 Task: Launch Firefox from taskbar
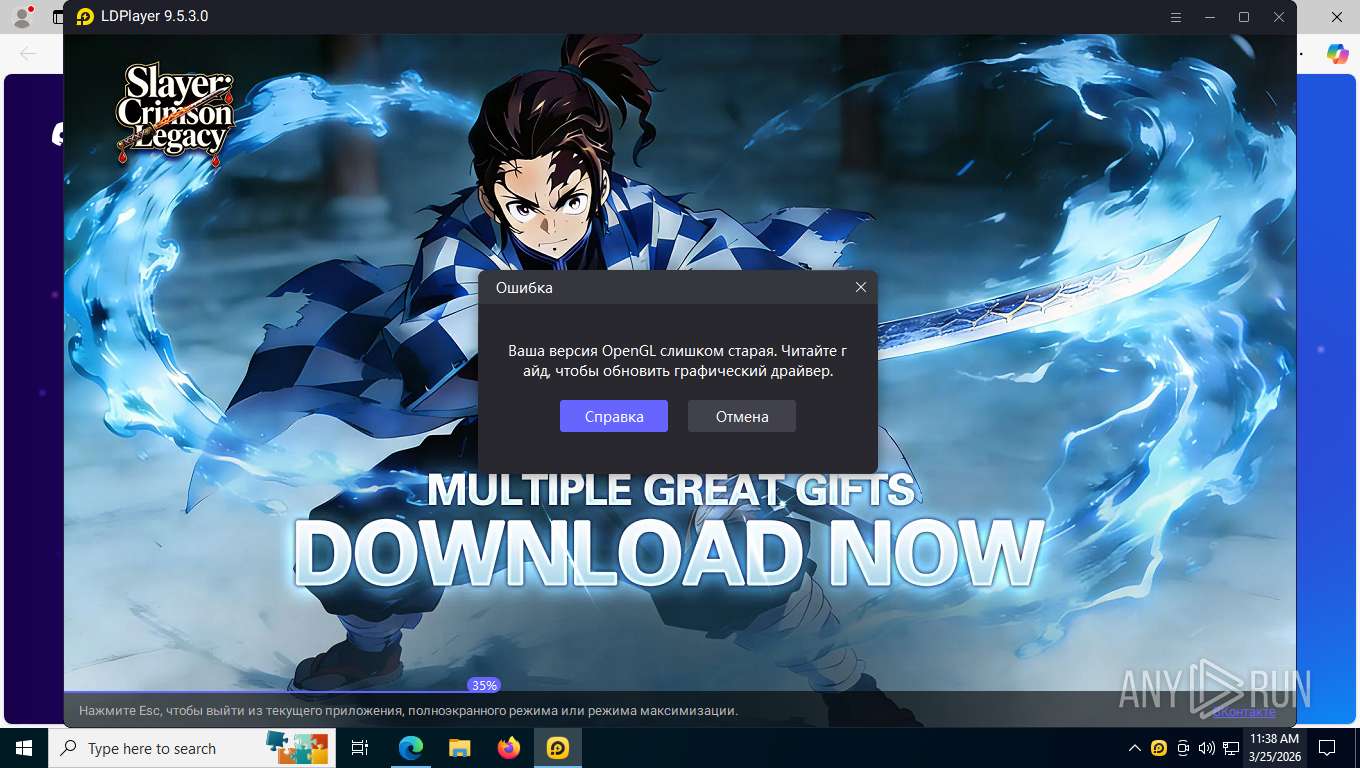click(509, 748)
